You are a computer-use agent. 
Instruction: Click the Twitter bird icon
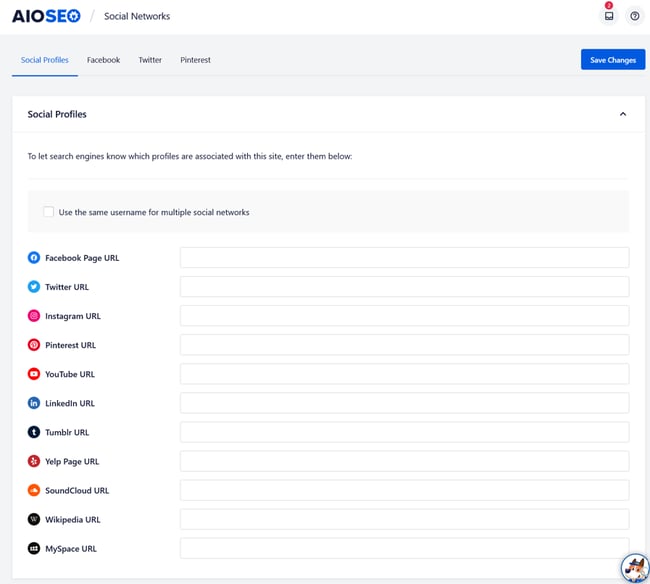[x=34, y=287]
